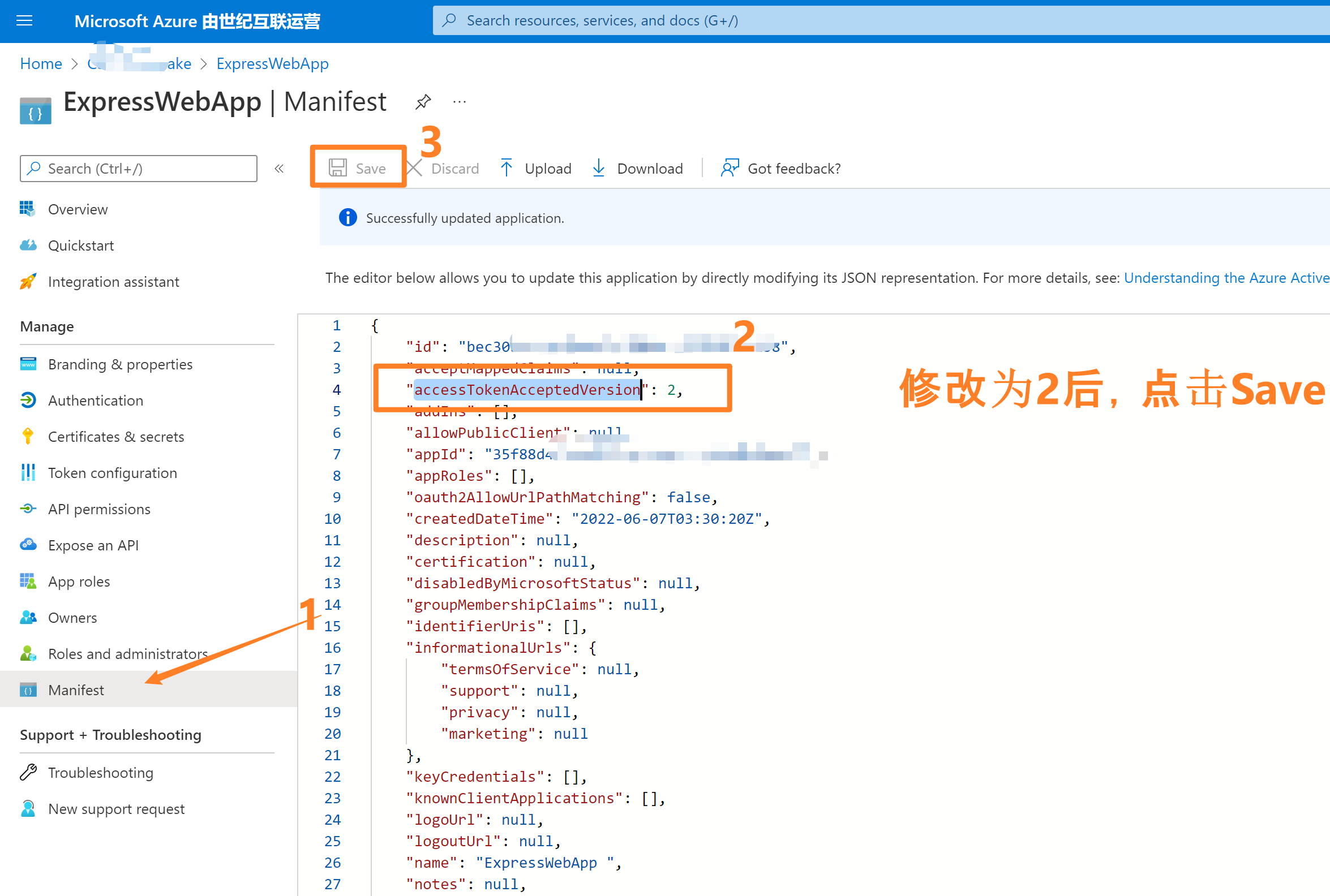Click the Certificates key icon

27,436
